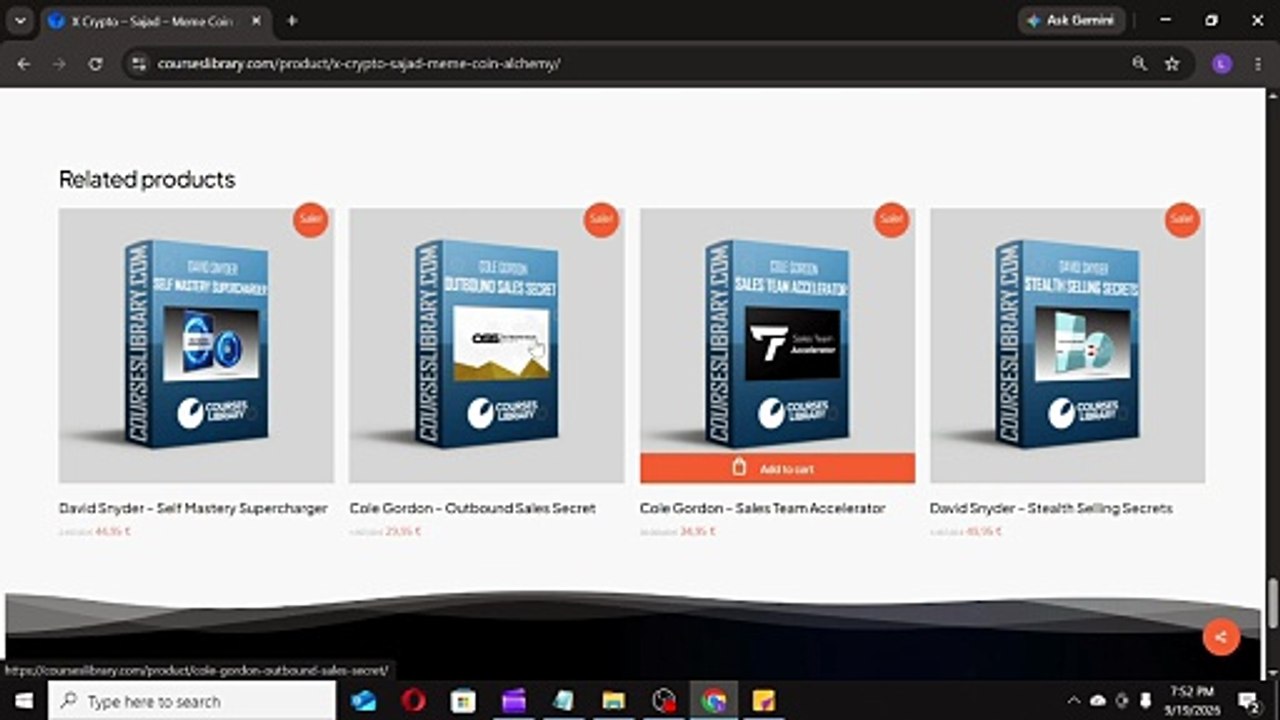This screenshot has height=720, width=1280.
Task: Reload the current page
Action: [x=95, y=63]
